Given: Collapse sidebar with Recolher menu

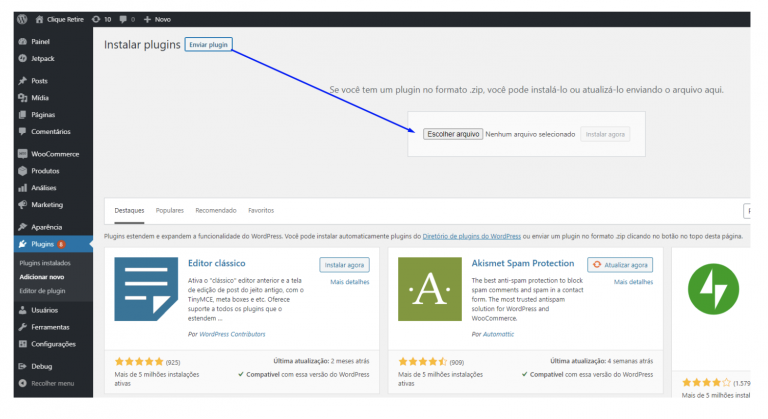Looking at the screenshot, I should [x=51, y=383].
